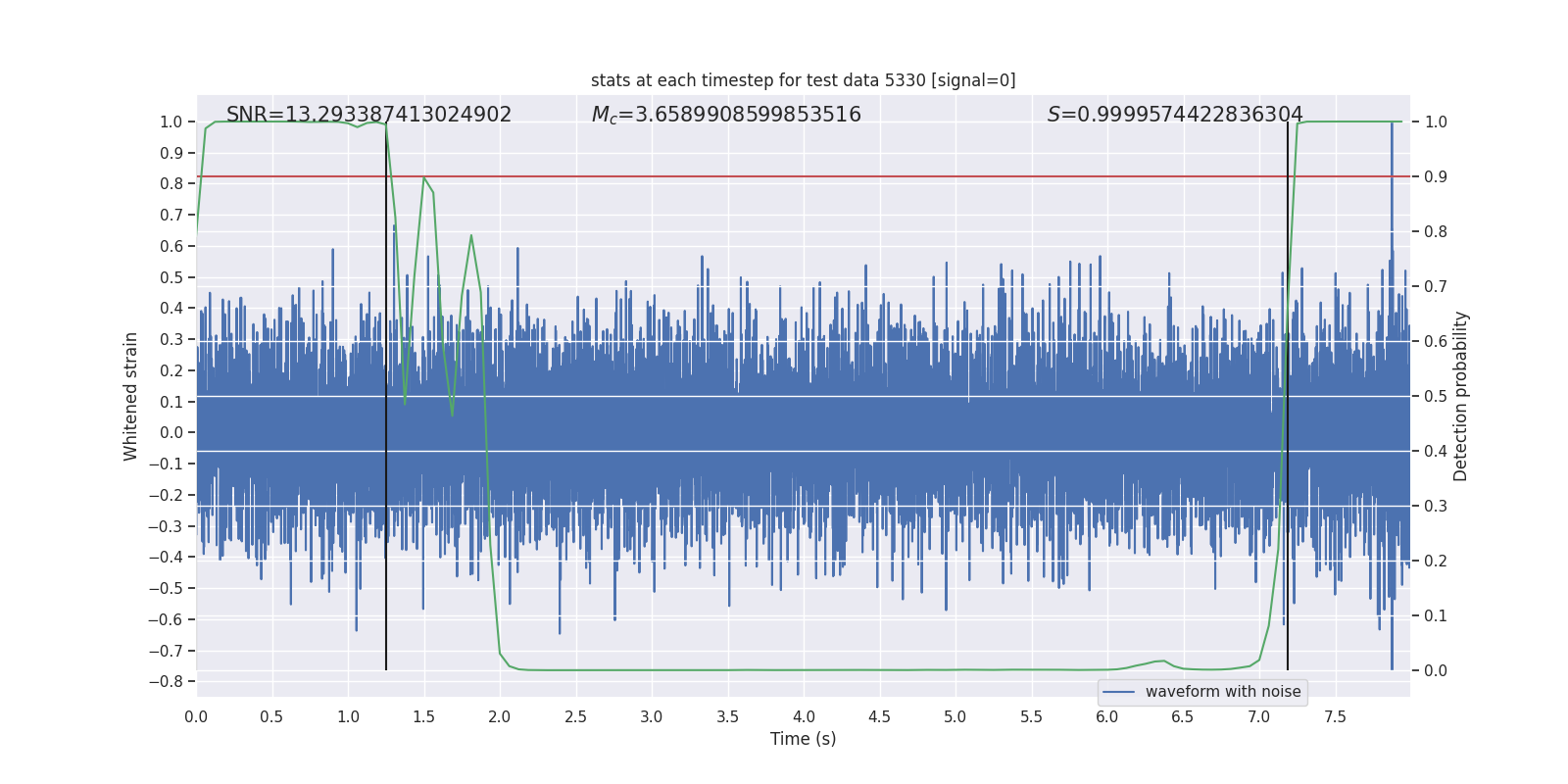Click the blue line sample in the legend

pos(1119,692)
